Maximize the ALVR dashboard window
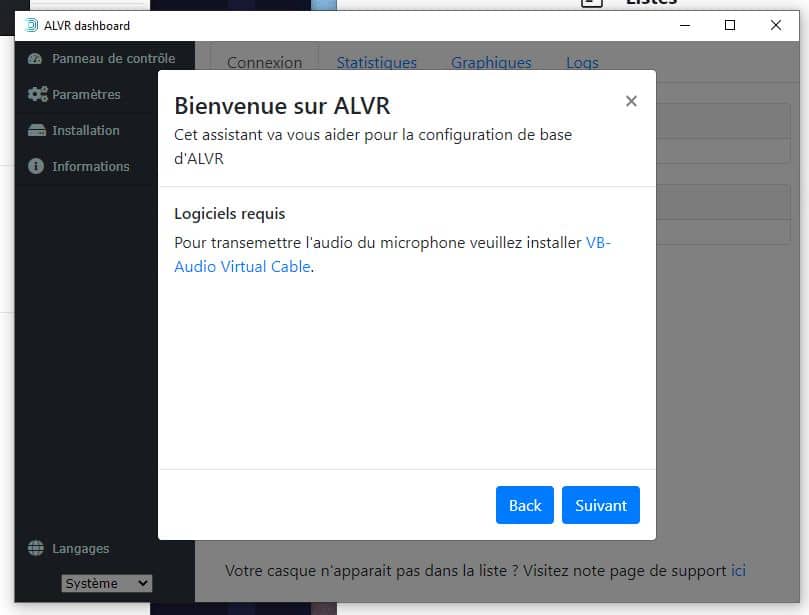This screenshot has height=615, width=809. 730,25
